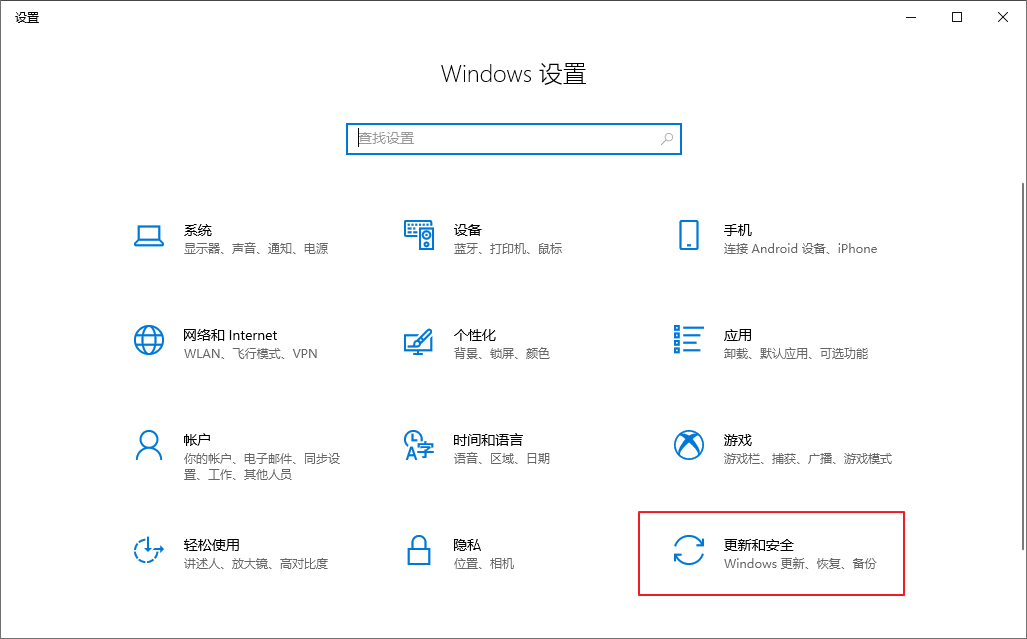Click the text WLAN、飞行模式、VPN
The width and height of the screenshot is (1027, 639).
(251, 354)
